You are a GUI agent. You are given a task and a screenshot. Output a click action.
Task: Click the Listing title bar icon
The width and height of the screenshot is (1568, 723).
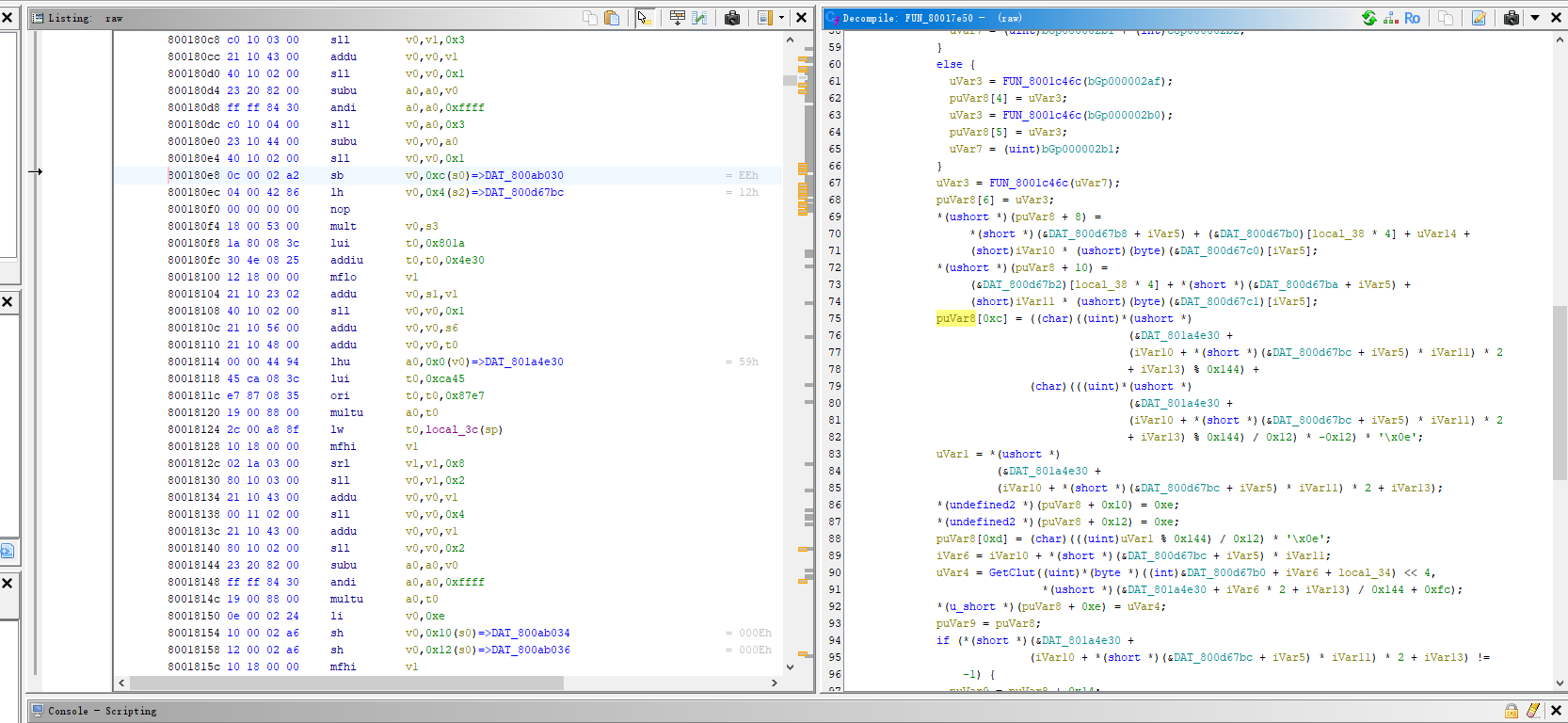(38, 18)
